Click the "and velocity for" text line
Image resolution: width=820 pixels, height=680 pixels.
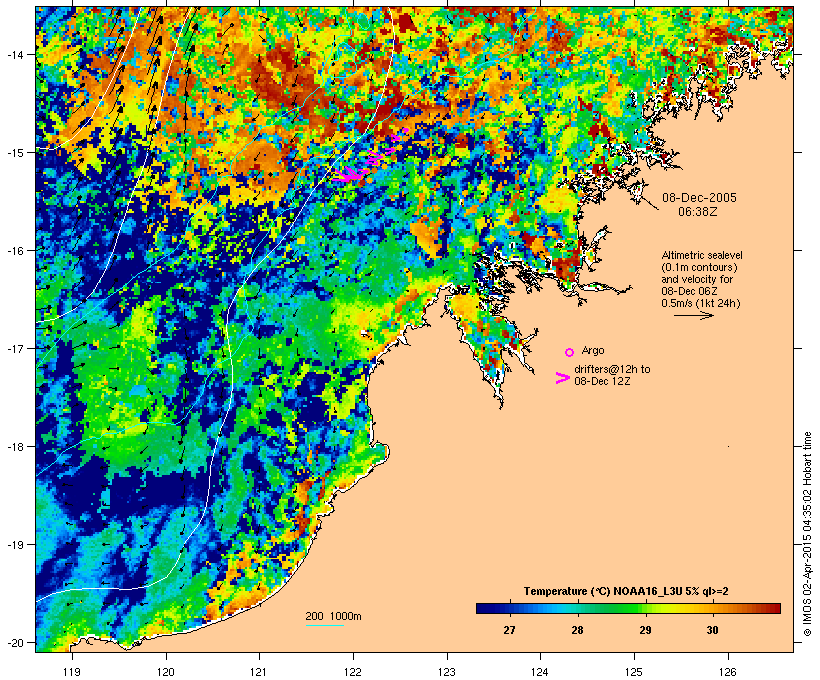point(697,279)
